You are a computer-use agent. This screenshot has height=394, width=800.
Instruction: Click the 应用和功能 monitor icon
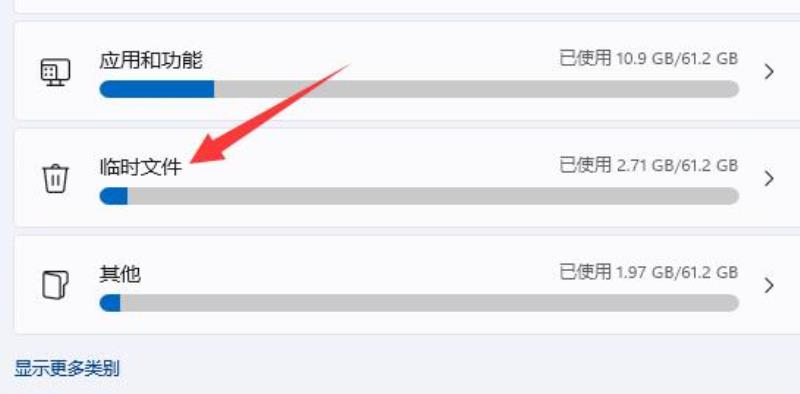(55, 73)
